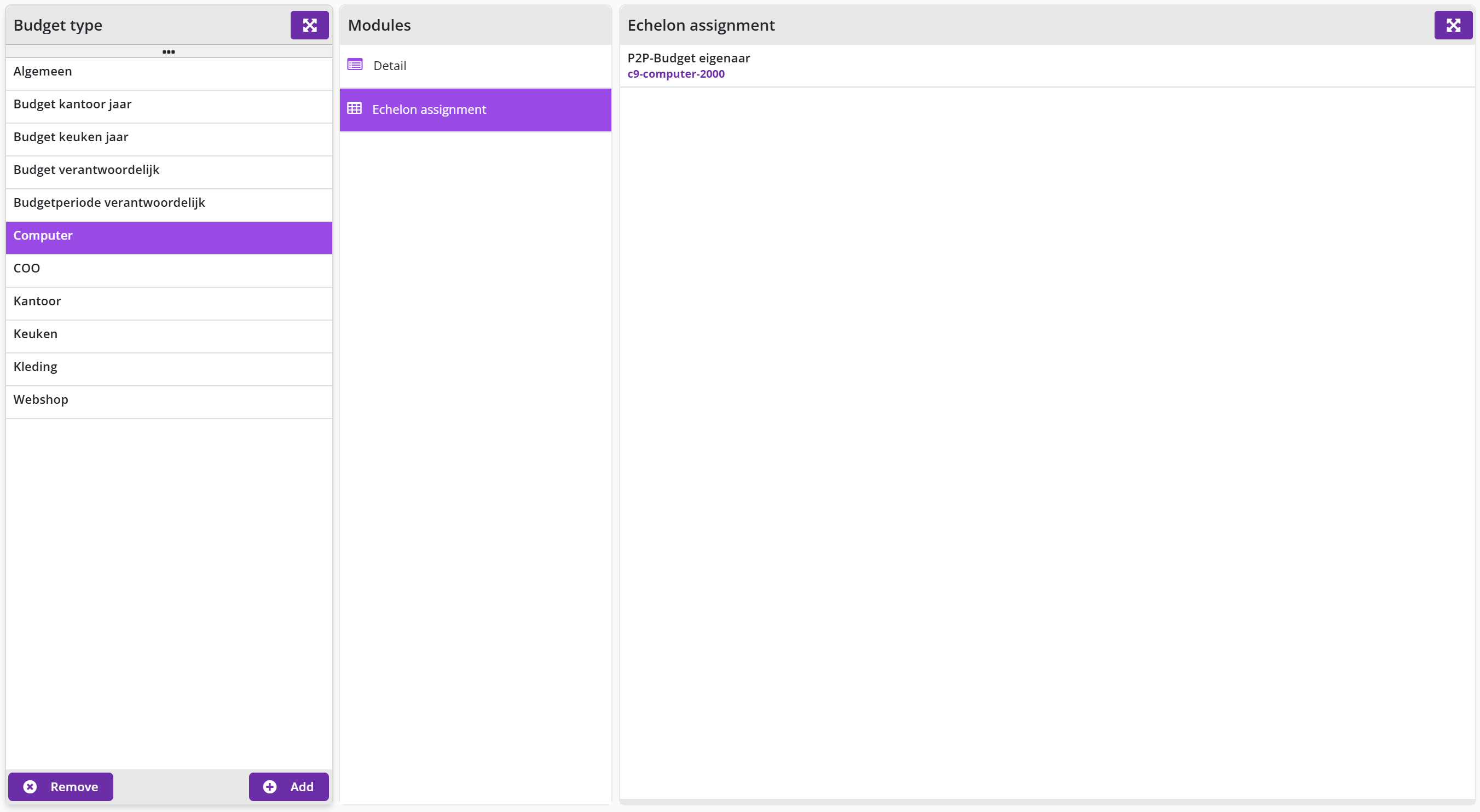Select Budget keuken jaar row

169,139
